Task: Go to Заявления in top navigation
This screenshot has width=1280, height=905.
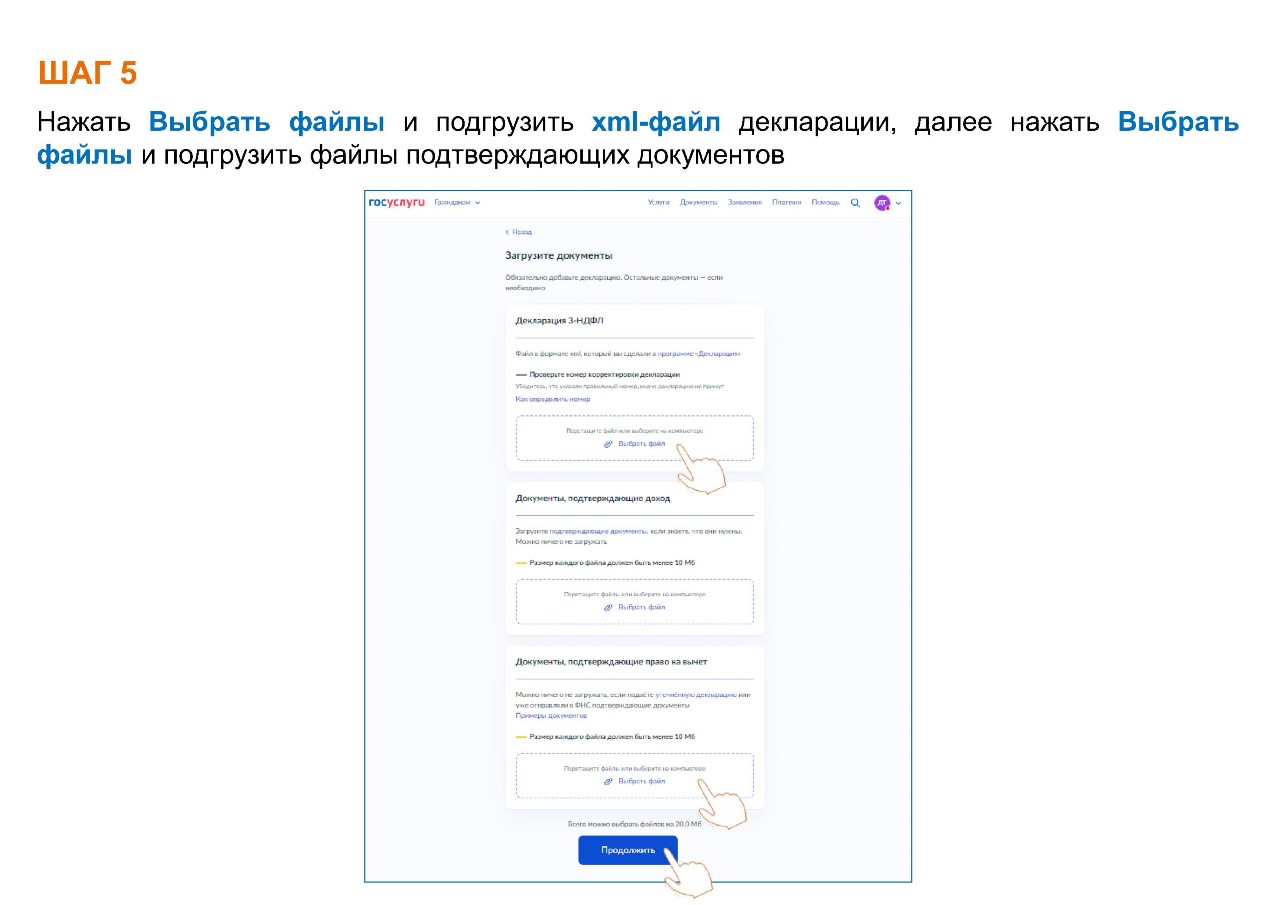Action: [745, 203]
